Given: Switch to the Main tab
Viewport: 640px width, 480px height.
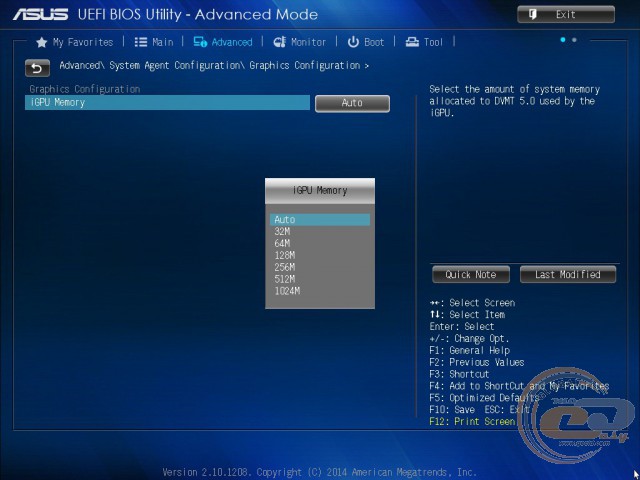Looking at the screenshot, I should [x=162, y=42].
